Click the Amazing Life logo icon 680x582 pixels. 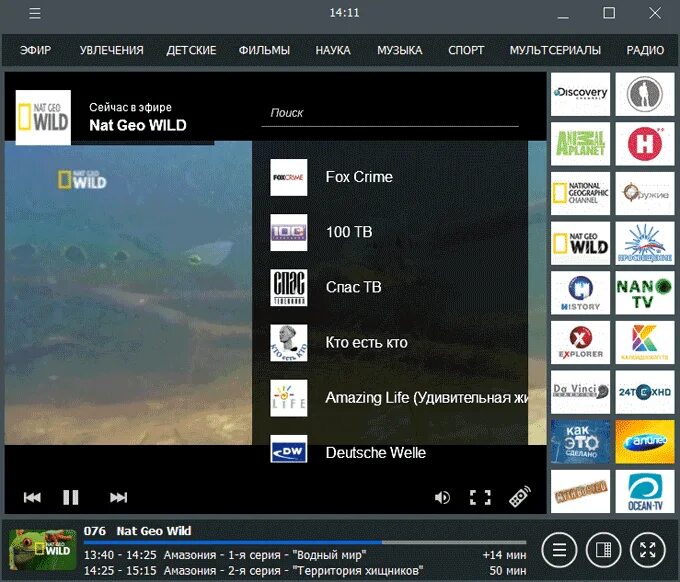[x=289, y=398]
